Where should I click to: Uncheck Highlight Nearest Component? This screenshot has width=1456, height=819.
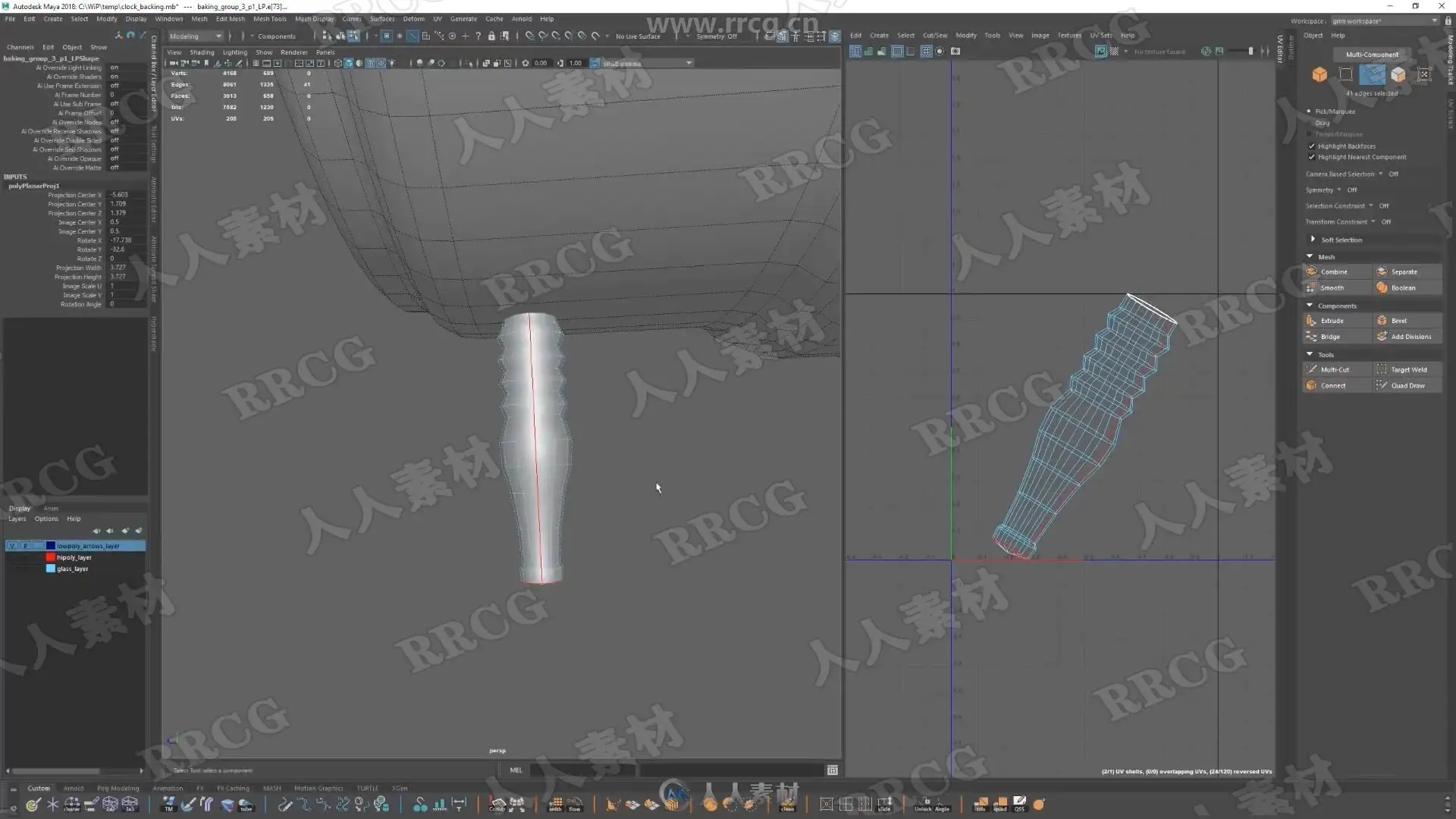point(1312,157)
